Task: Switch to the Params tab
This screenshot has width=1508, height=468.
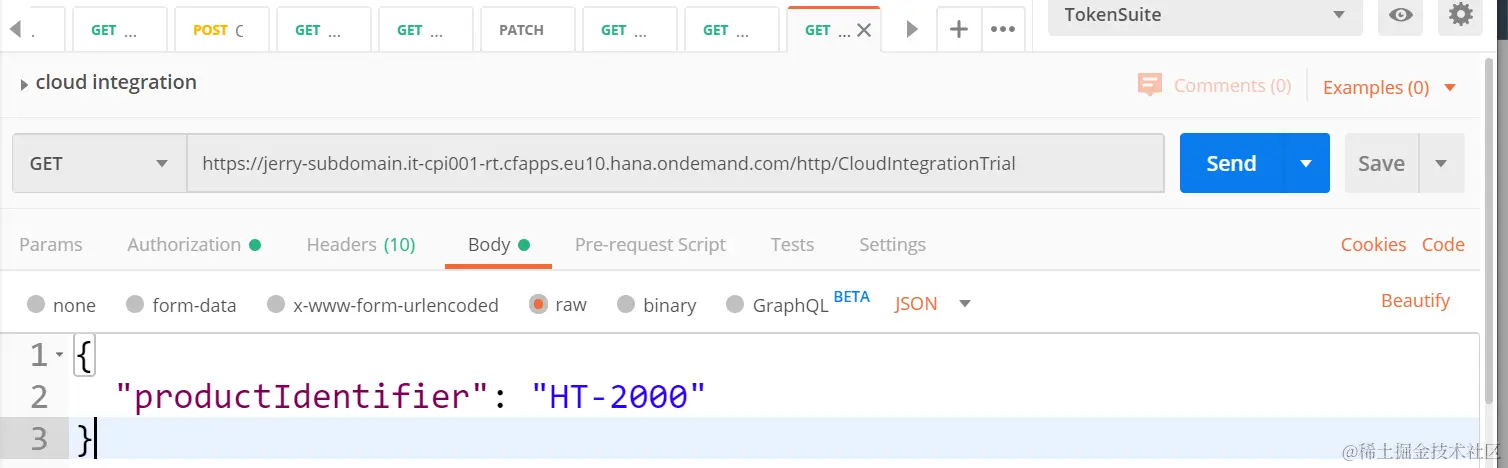Action: (51, 245)
